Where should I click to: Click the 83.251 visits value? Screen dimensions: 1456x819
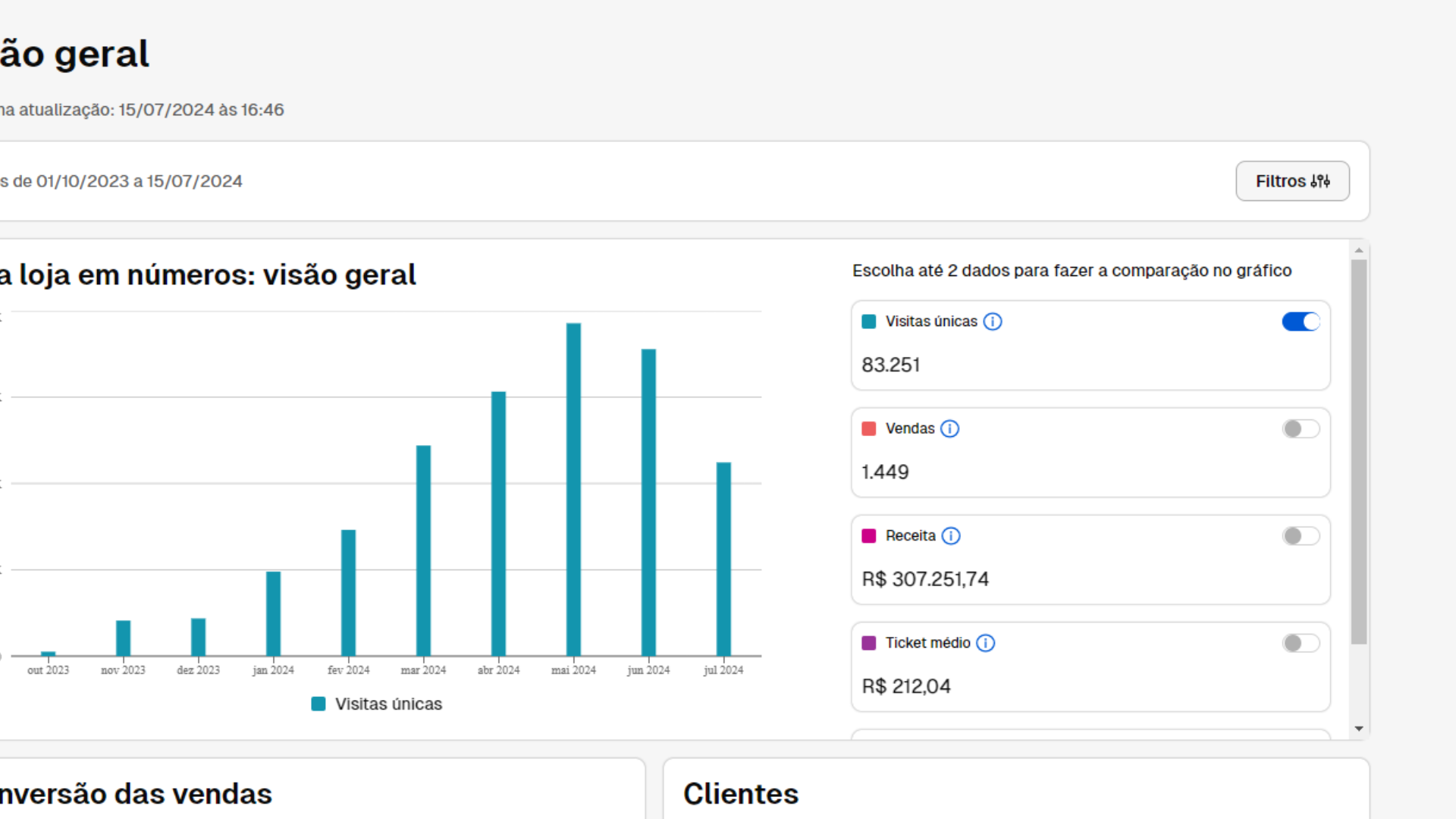click(x=890, y=365)
